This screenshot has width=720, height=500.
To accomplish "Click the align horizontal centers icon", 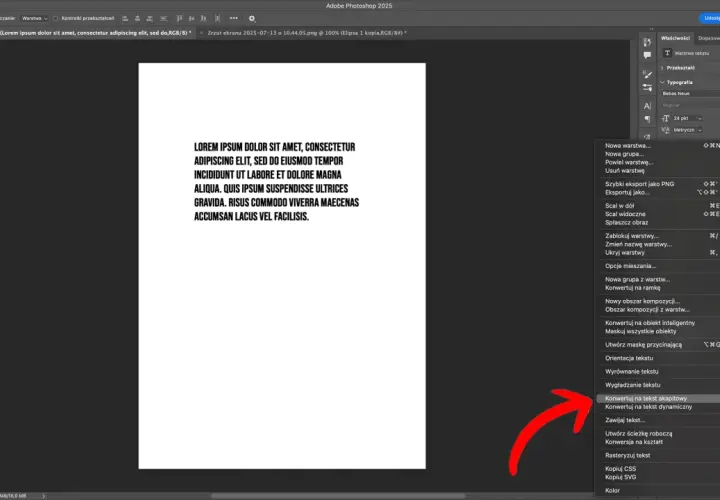I will click(x=137, y=18).
